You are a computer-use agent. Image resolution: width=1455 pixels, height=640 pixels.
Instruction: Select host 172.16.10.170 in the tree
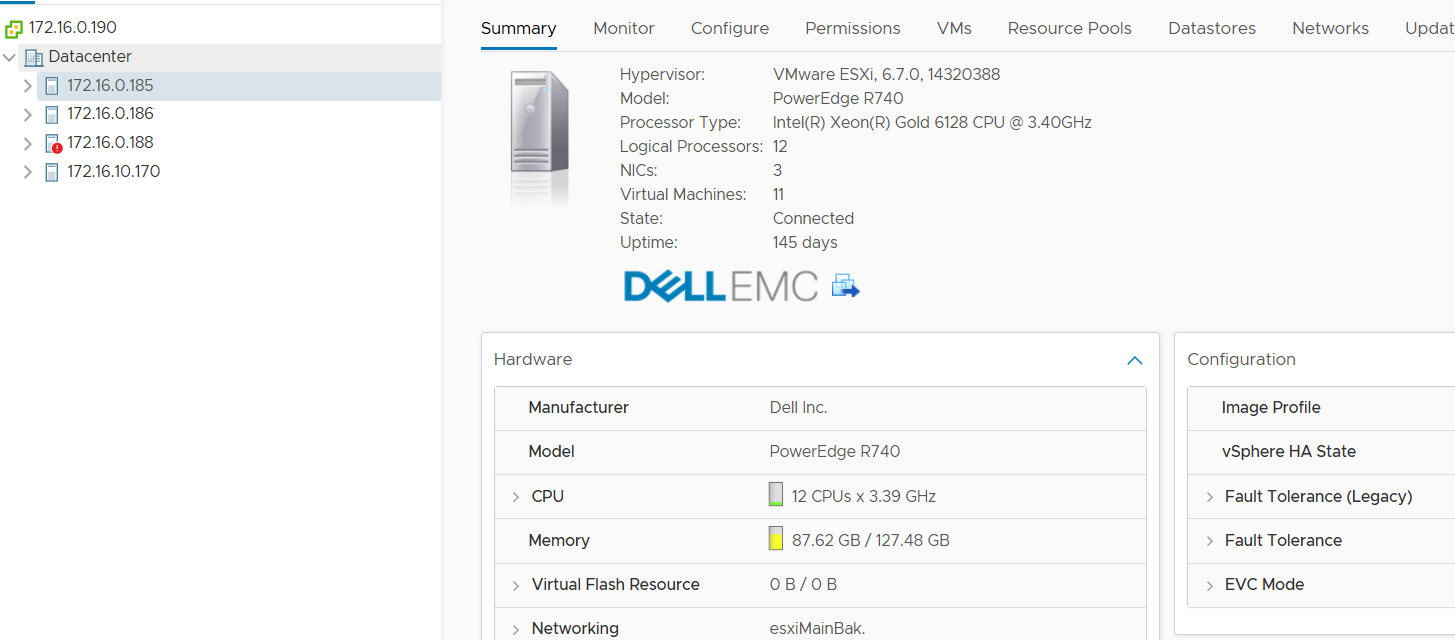pos(114,172)
